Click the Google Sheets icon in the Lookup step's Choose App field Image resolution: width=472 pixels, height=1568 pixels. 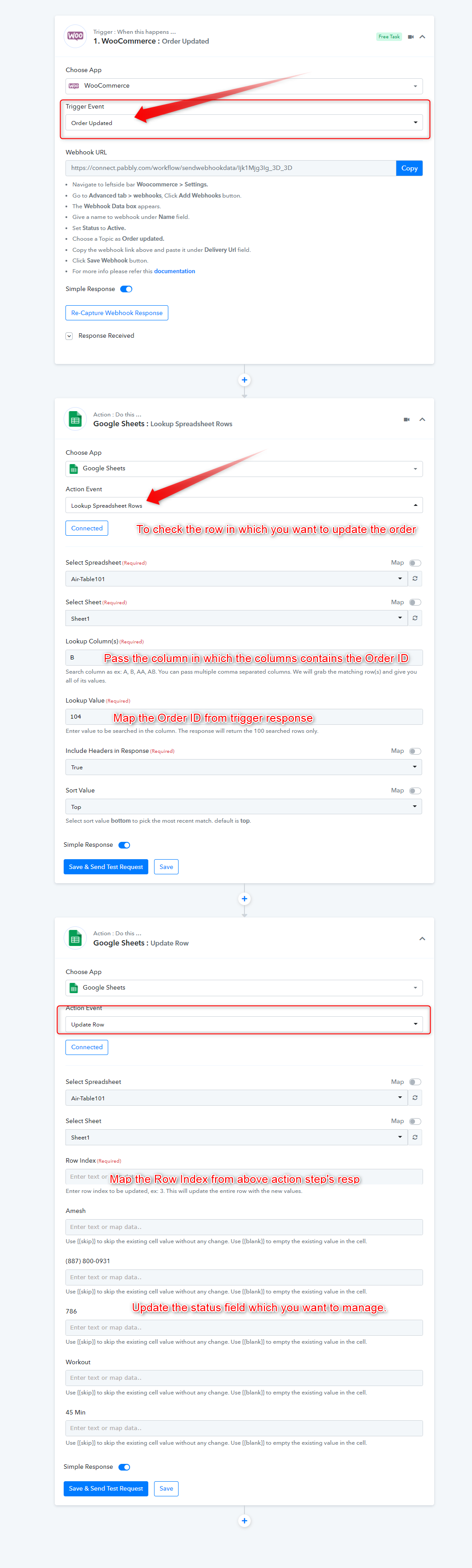click(x=73, y=469)
